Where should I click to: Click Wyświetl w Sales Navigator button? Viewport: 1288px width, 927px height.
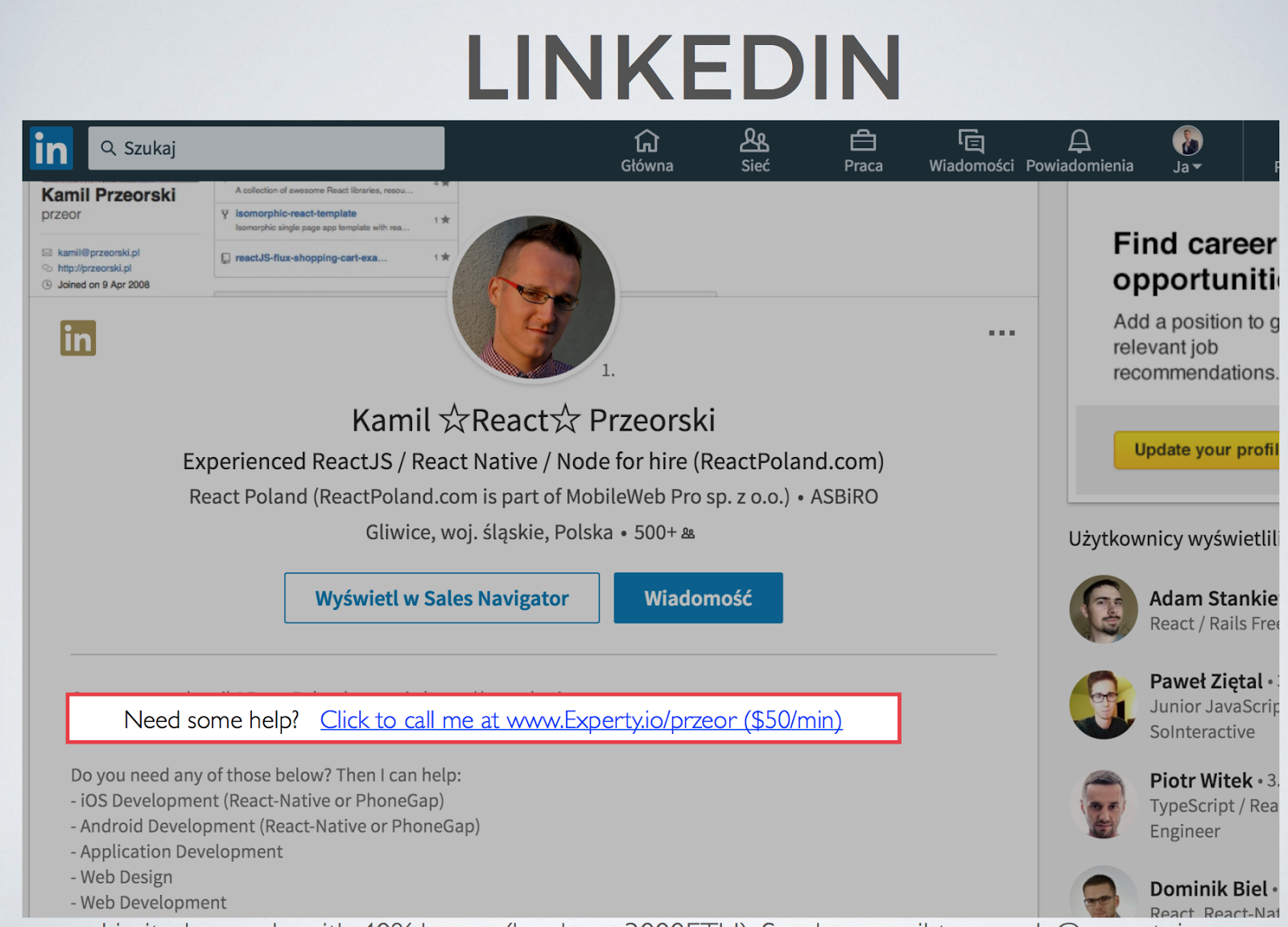click(442, 598)
